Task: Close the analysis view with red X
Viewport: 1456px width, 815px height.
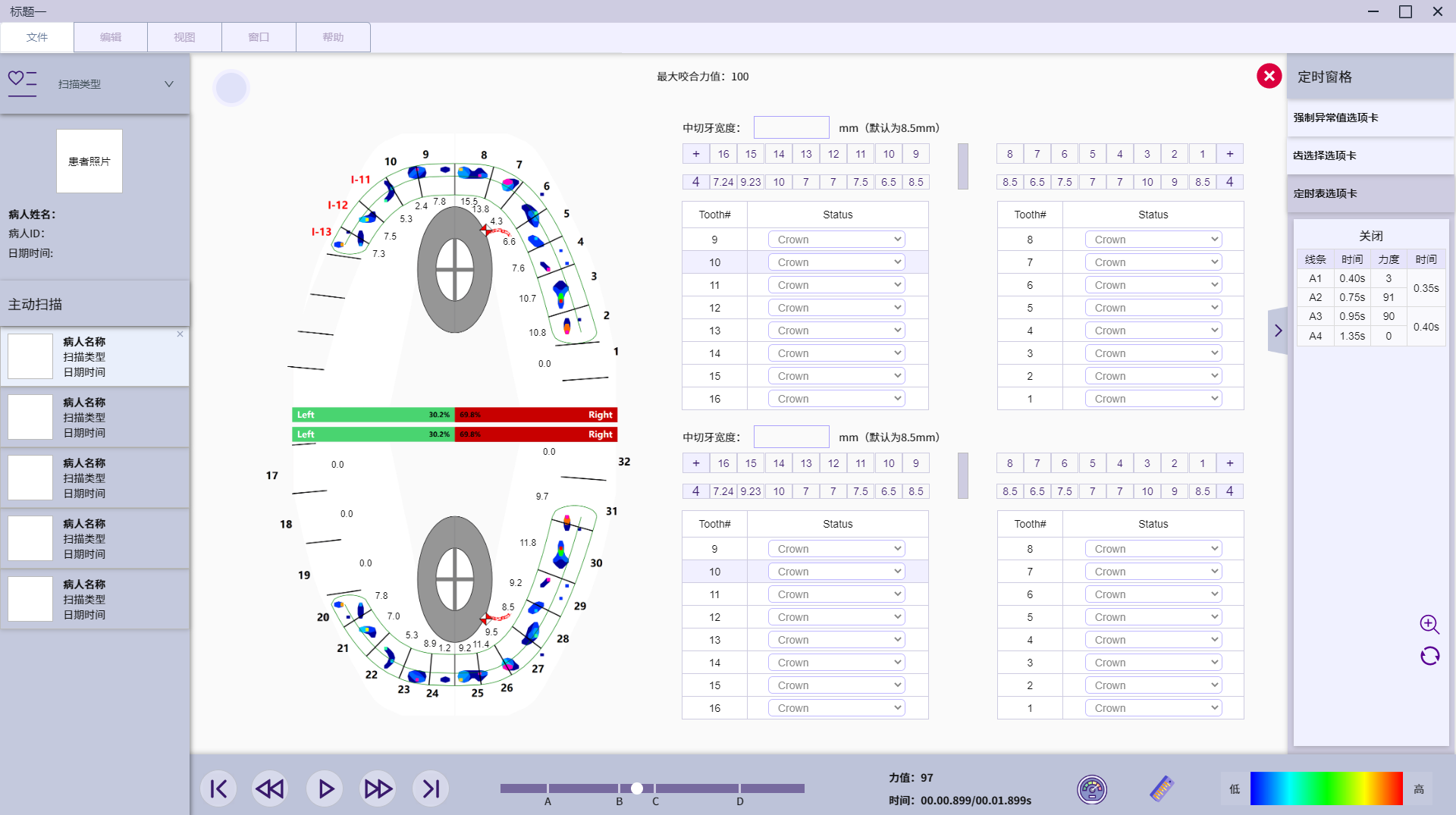Action: pos(1269,76)
